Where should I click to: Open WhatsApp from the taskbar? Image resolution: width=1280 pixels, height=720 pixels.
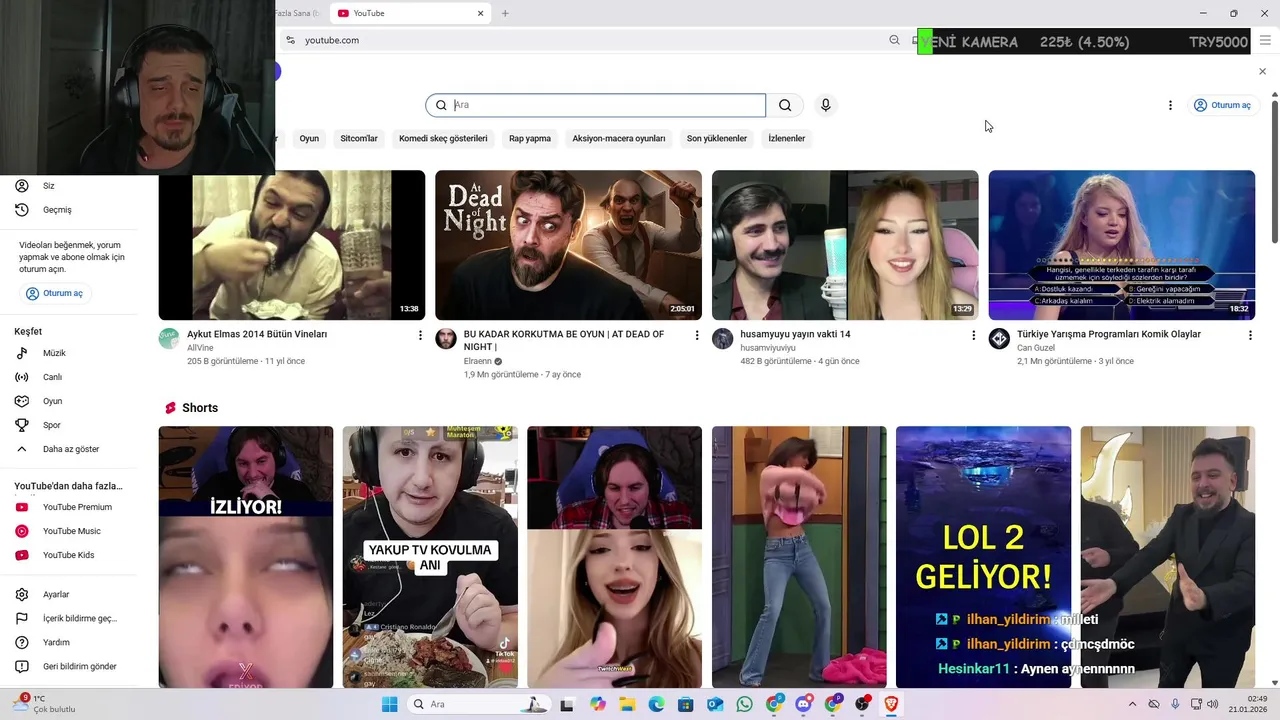click(744, 704)
